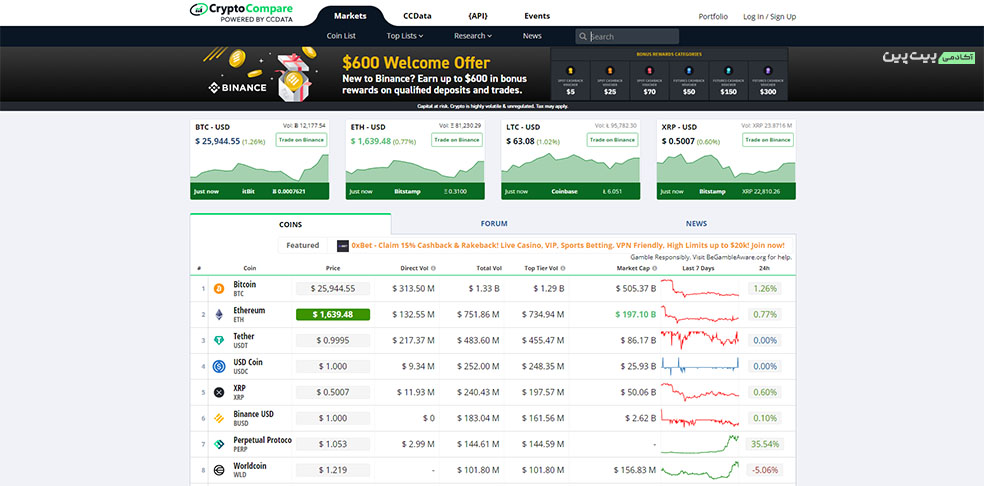Click the CryptoCompare logo
Viewport: 984px width, 486px height.
(241, 13)
